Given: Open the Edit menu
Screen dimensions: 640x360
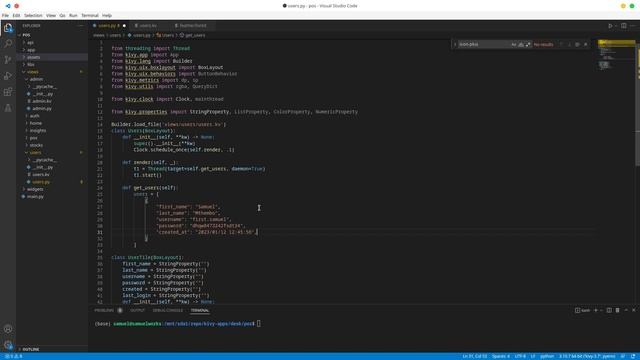Looking at the screenshot, I should tap(16, 16).
